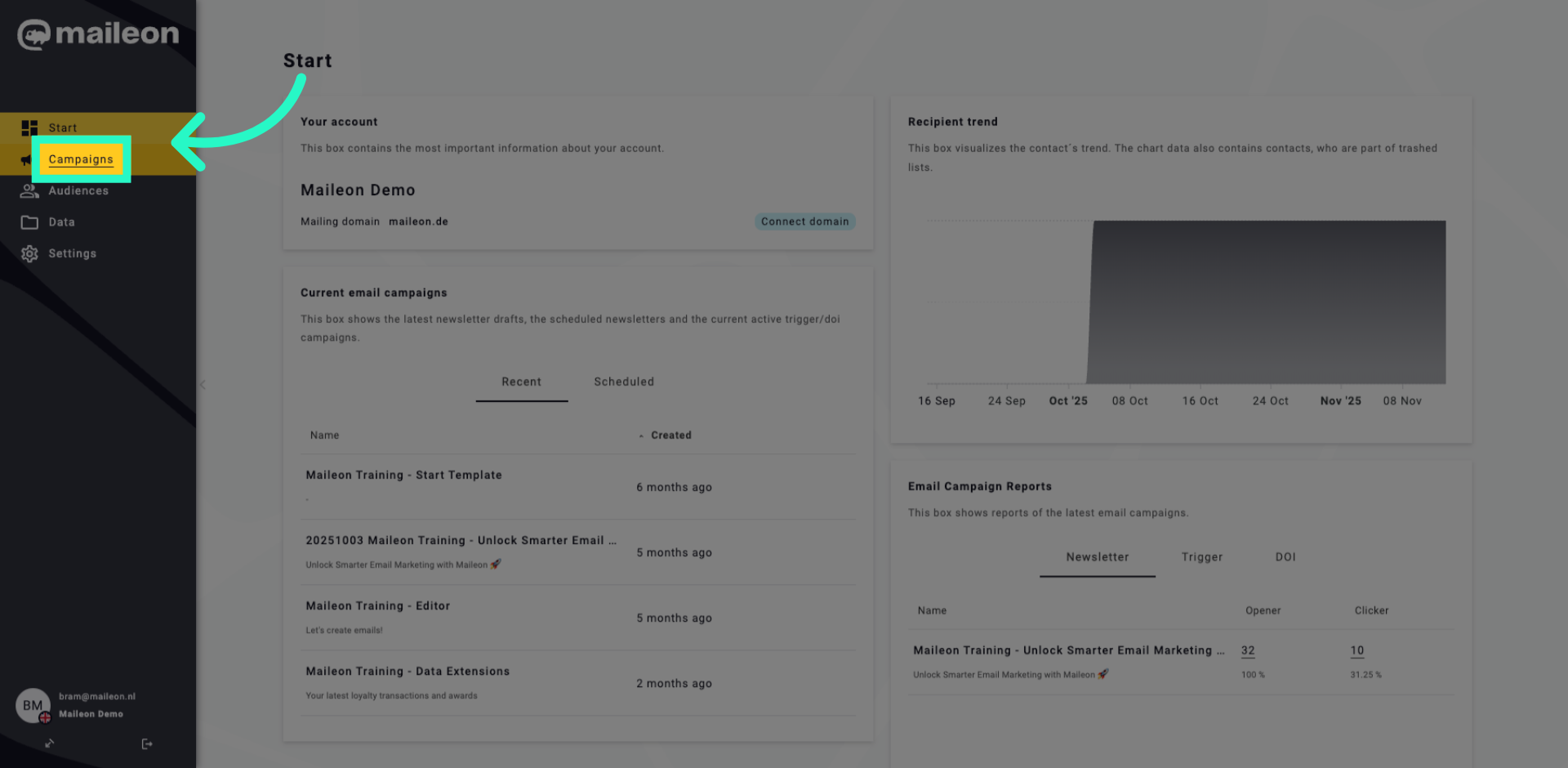1568x768 pixels.
Task: Click the 6 months ago cell
Action: click(x=674, y=487)
